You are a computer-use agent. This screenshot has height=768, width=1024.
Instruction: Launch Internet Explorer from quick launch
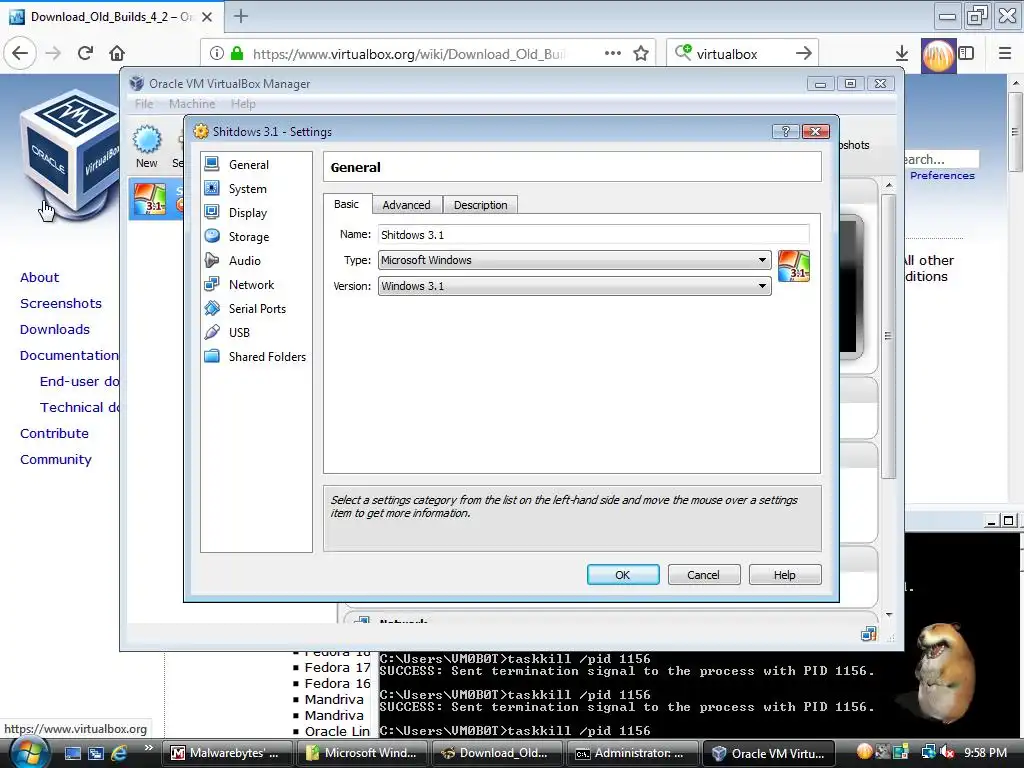tap(119, 753)
